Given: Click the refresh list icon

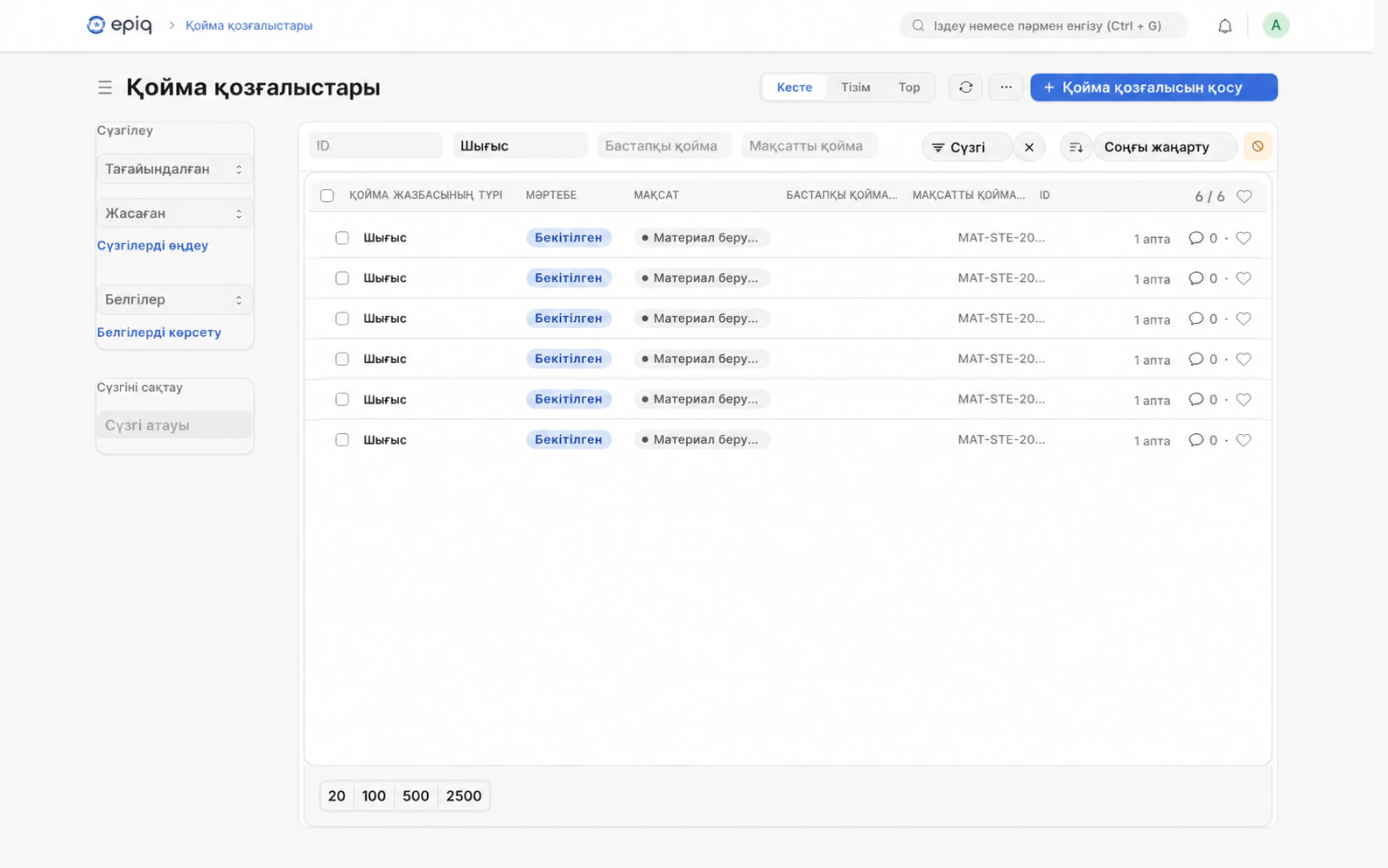Looking at the screenshot, I should [965, 87].
